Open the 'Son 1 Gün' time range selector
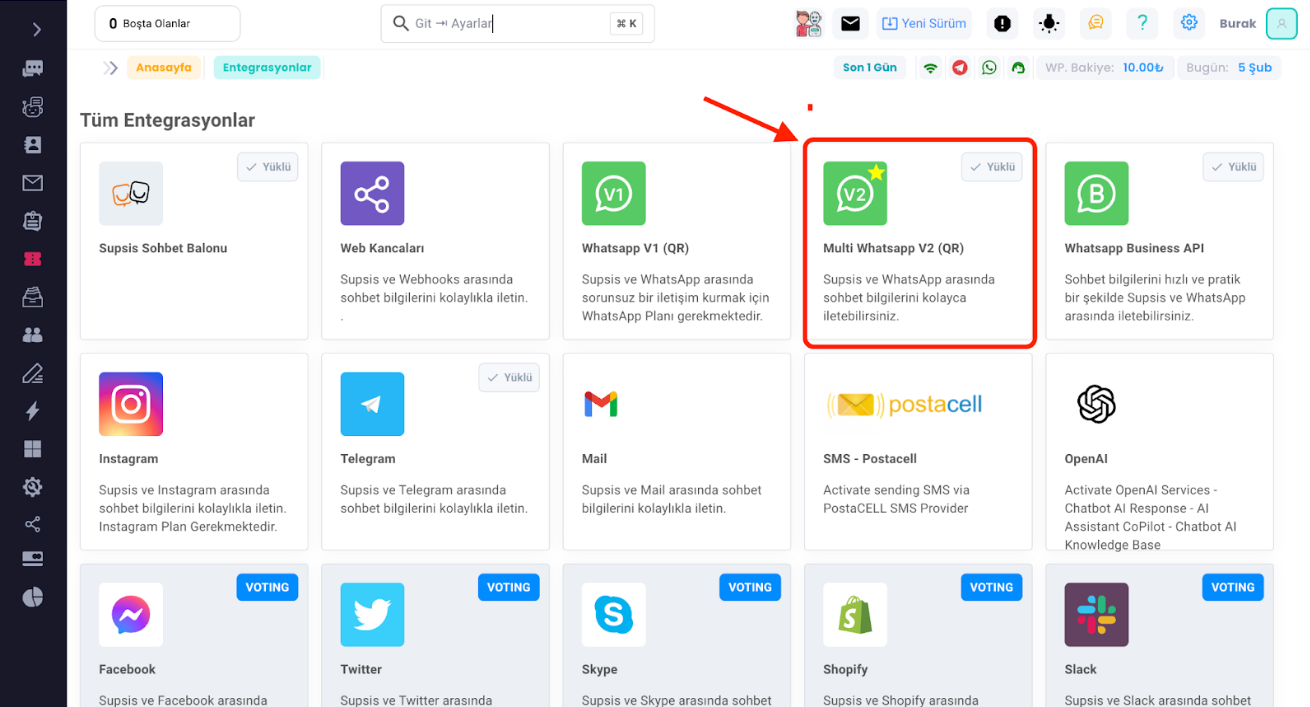The image size is (1310, 707). click(869, 68)
